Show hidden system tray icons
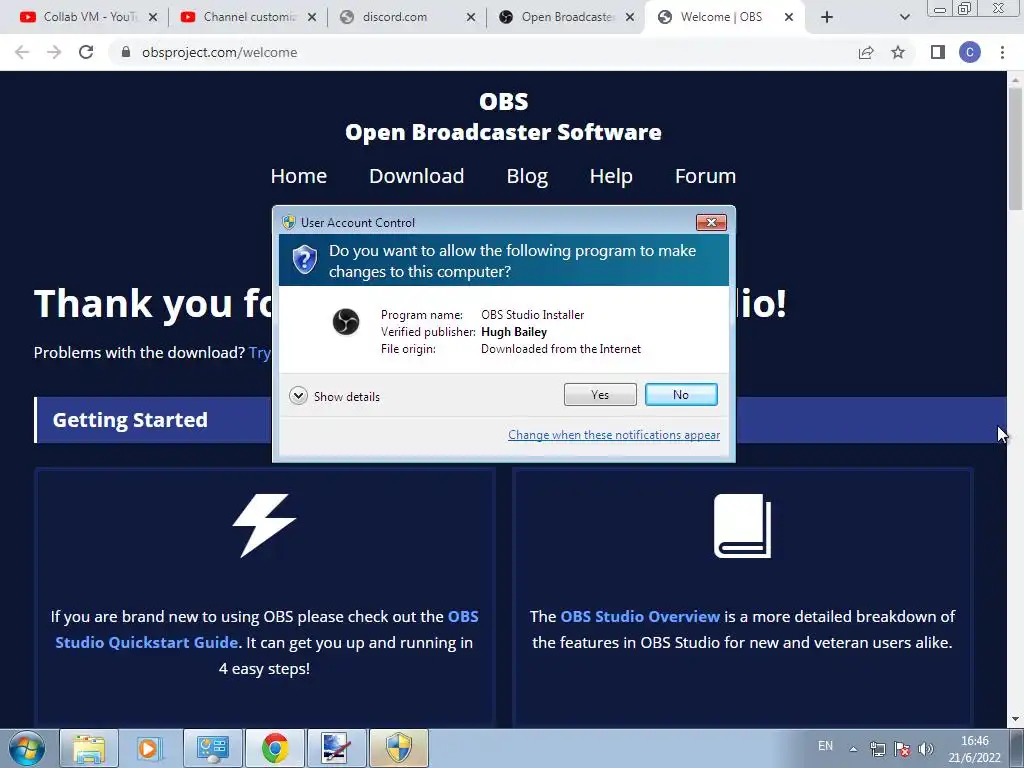 coord(853,749)
